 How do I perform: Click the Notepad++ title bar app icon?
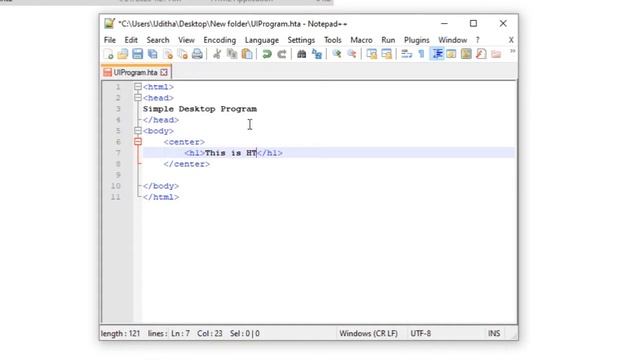click(109, 23)
